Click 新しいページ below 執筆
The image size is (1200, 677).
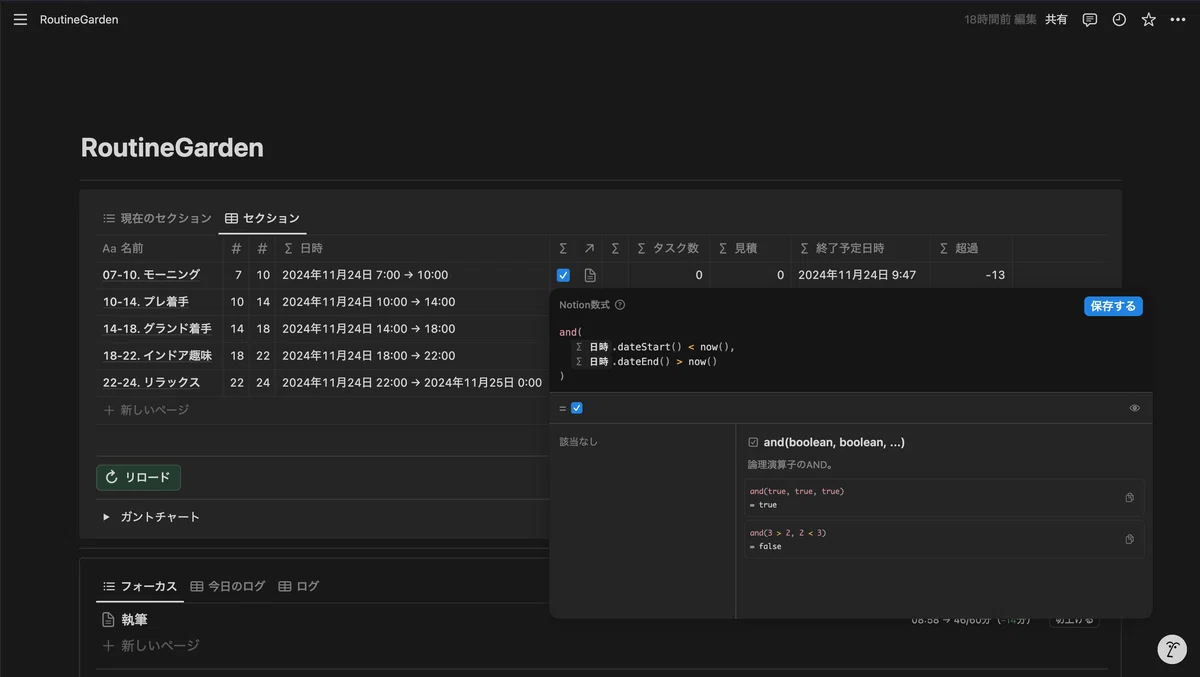click(x=160, y=646)
